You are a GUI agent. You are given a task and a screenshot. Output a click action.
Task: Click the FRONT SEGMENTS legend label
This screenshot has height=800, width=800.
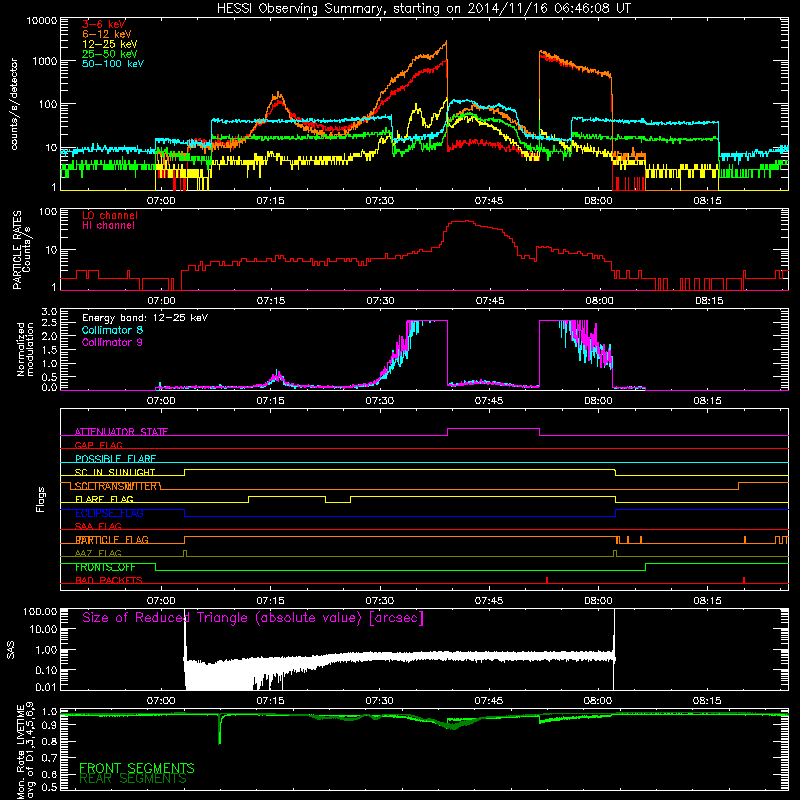tap(137, 768)
